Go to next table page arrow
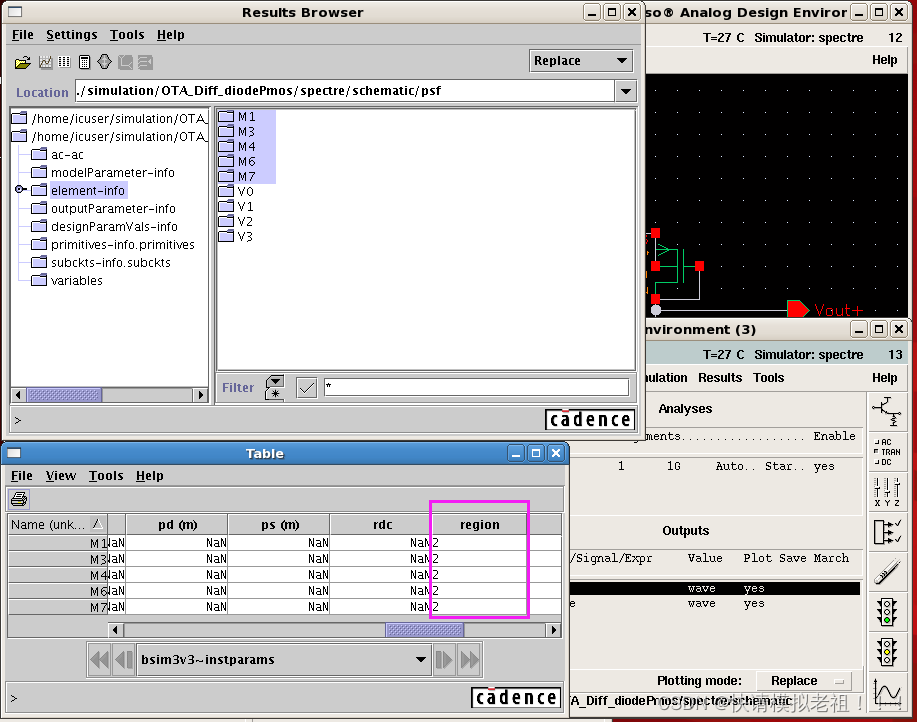The image size is (917, 722). click(x=444, y=660)
